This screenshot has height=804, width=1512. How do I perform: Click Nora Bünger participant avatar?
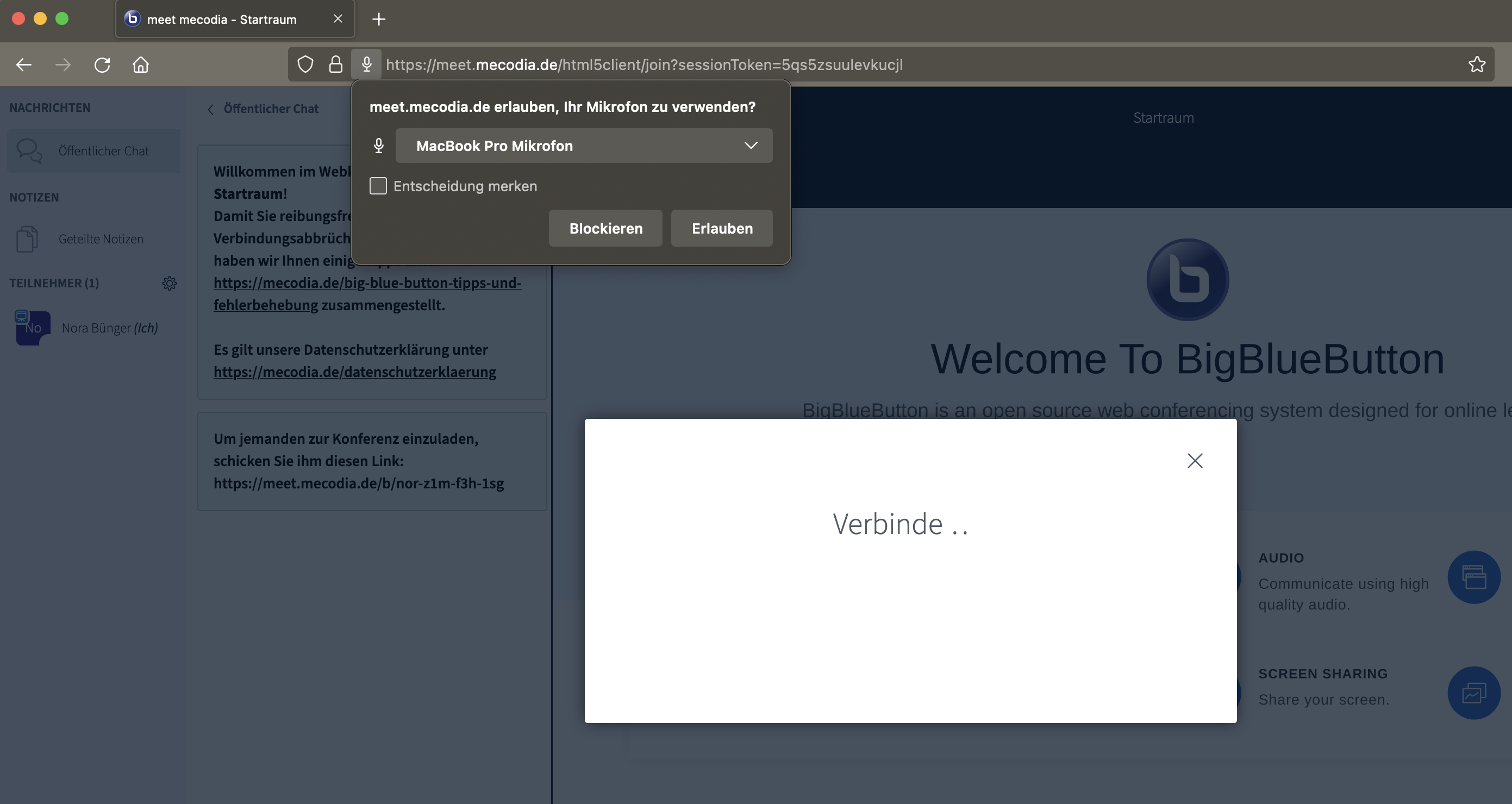pos(33,328)
